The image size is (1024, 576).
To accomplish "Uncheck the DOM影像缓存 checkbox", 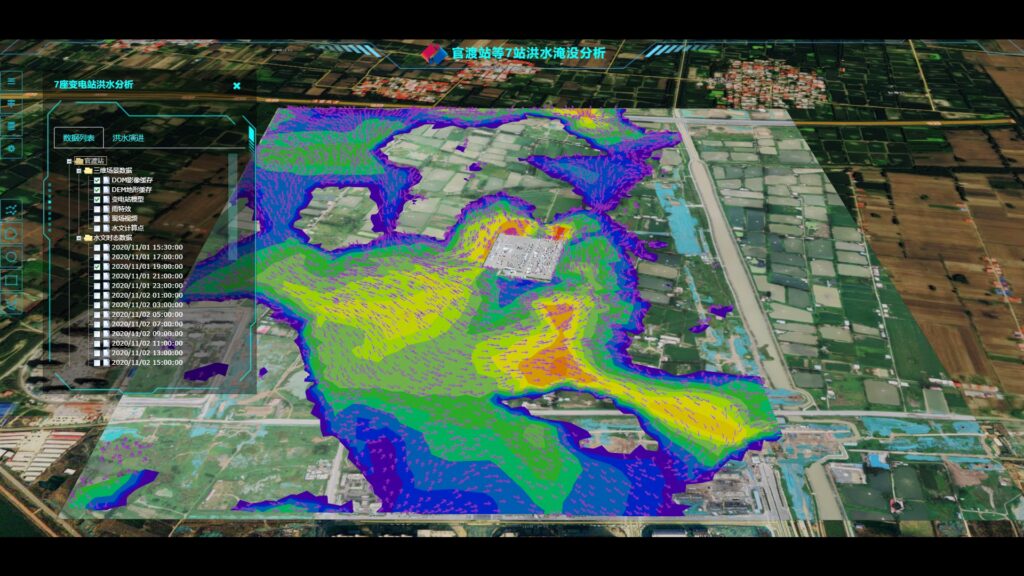I will (96, 179).
